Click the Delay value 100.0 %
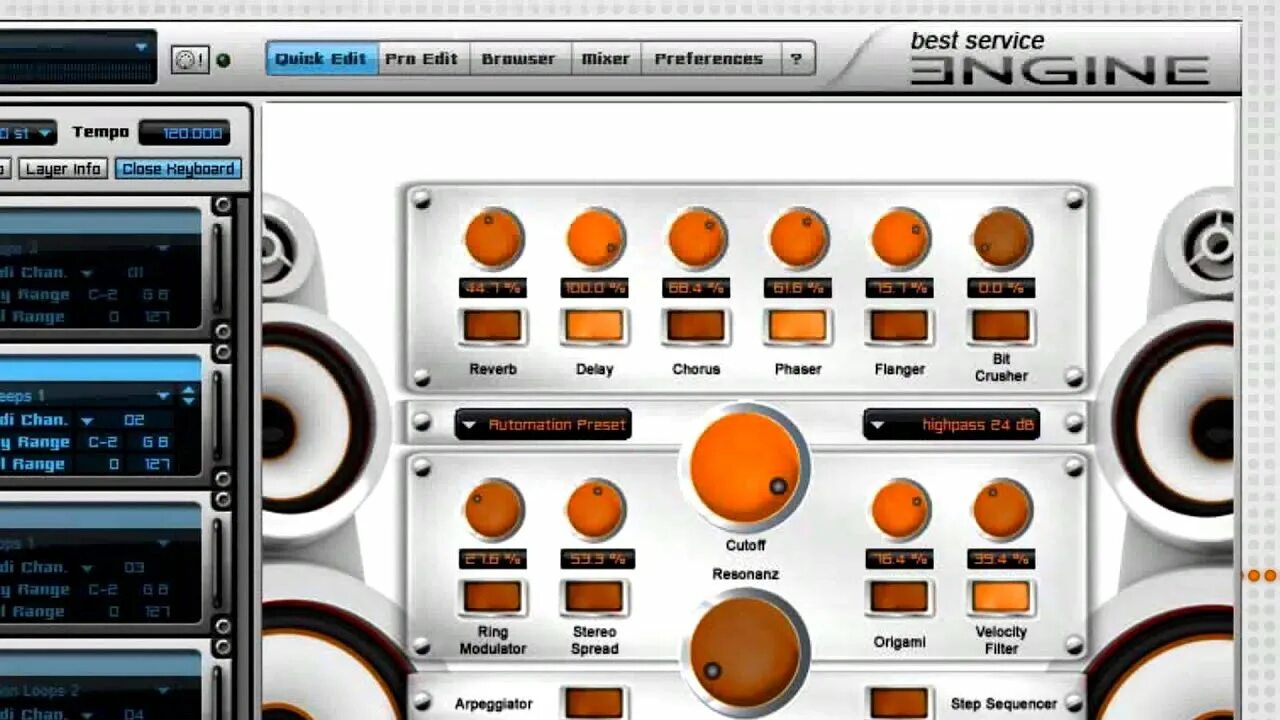This screenshot has width=1280, height=720. pos(595,288)
